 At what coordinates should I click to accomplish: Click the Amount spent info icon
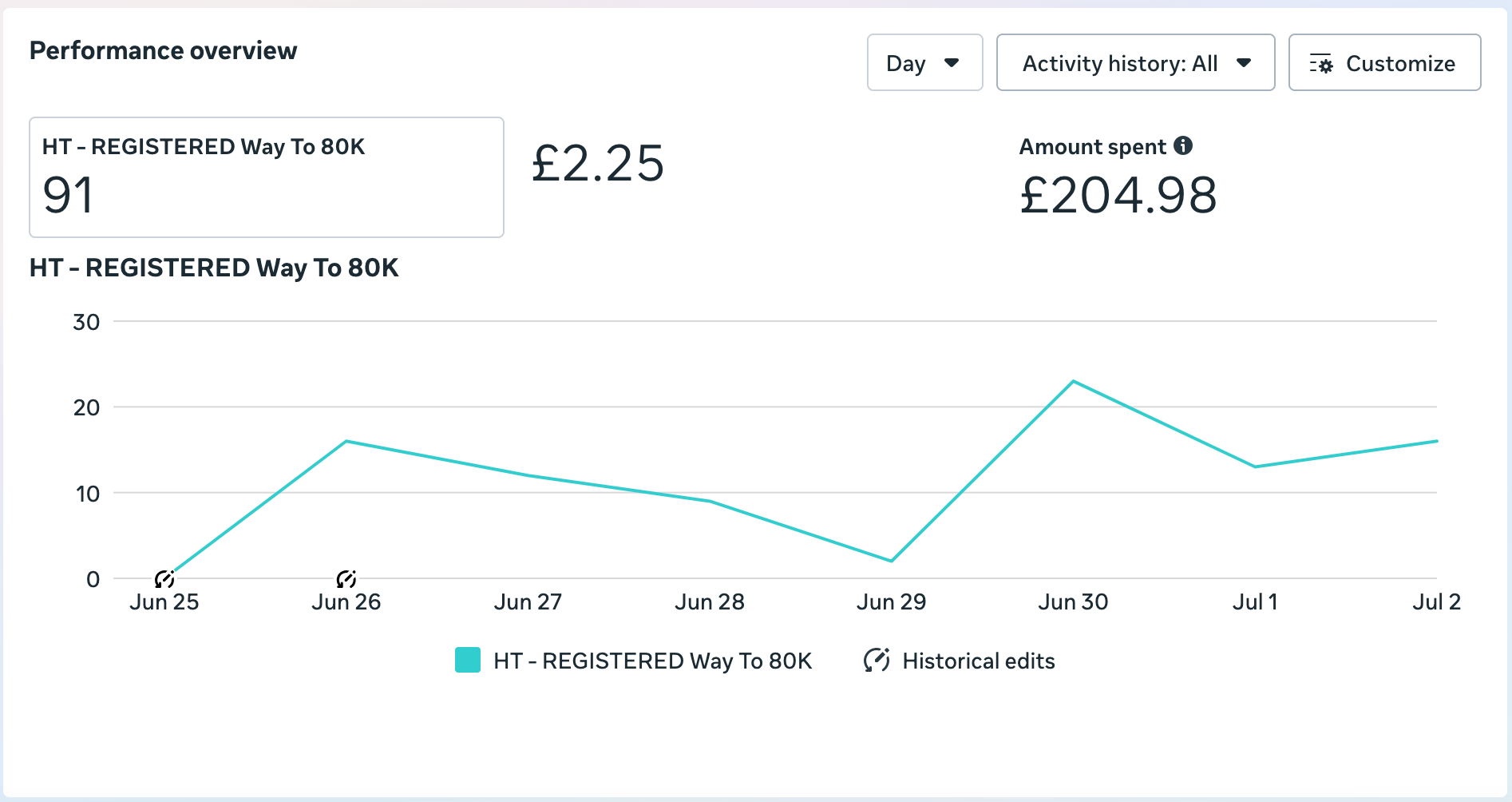click(1183, 146)
